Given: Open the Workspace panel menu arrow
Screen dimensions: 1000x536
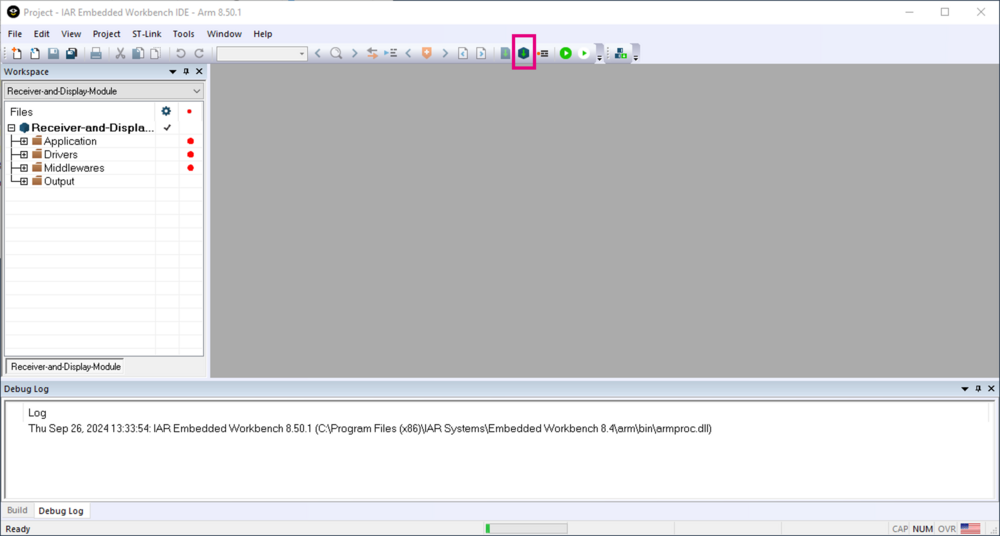Looking at the screenshot, I should 173,72.
